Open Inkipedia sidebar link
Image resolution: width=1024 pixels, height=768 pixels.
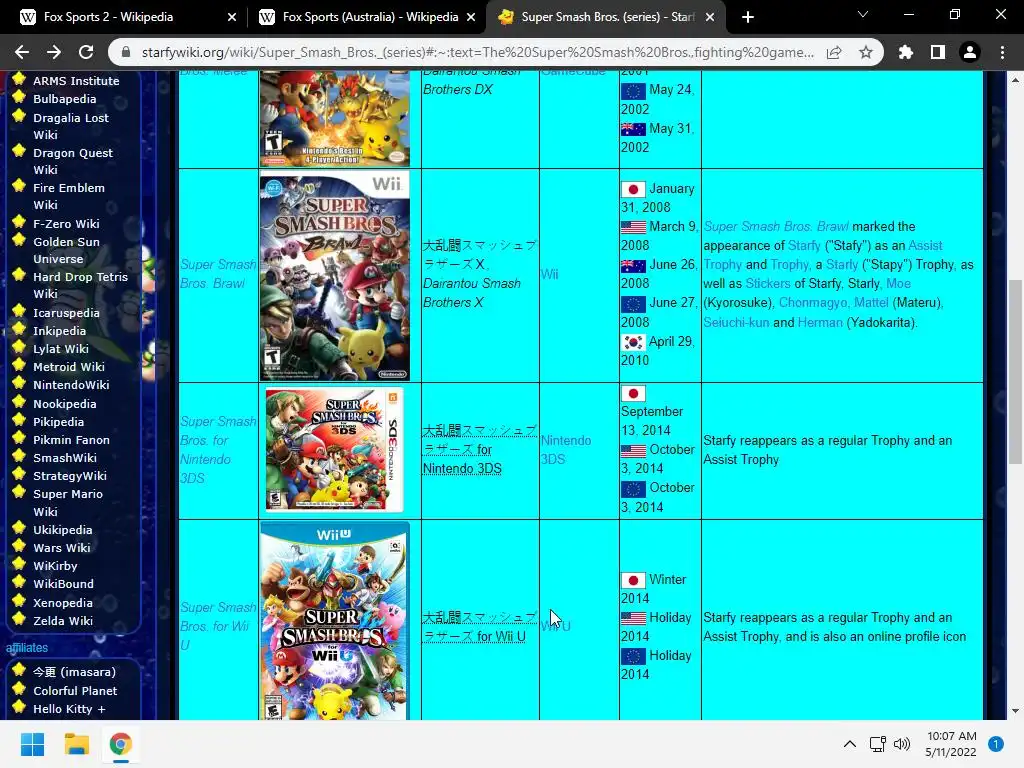[x=59, y=330]
